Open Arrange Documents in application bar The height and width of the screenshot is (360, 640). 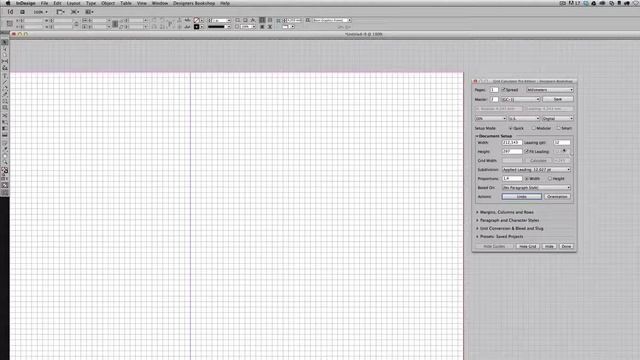click(89, 12)
